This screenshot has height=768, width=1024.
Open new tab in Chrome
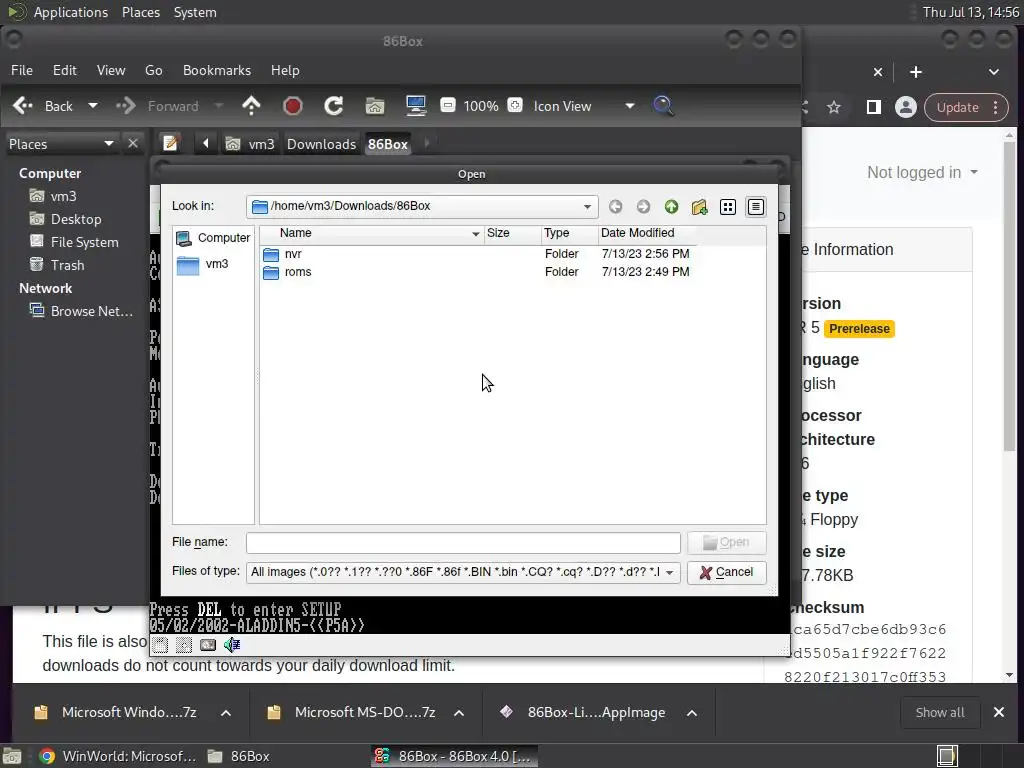[x=916, y=72]
